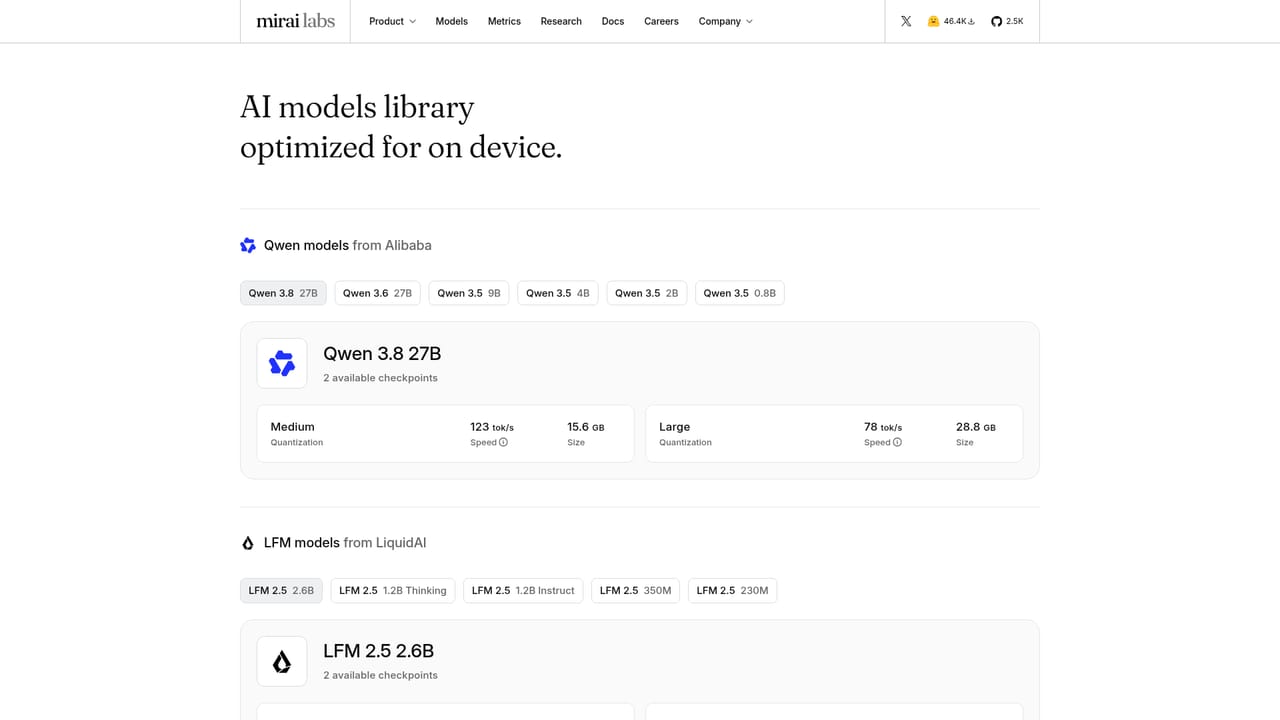This screenshot has height=720, width=1280.
Task: Click the Speed info icon in the Large card
Action: (x=897, y=442)
